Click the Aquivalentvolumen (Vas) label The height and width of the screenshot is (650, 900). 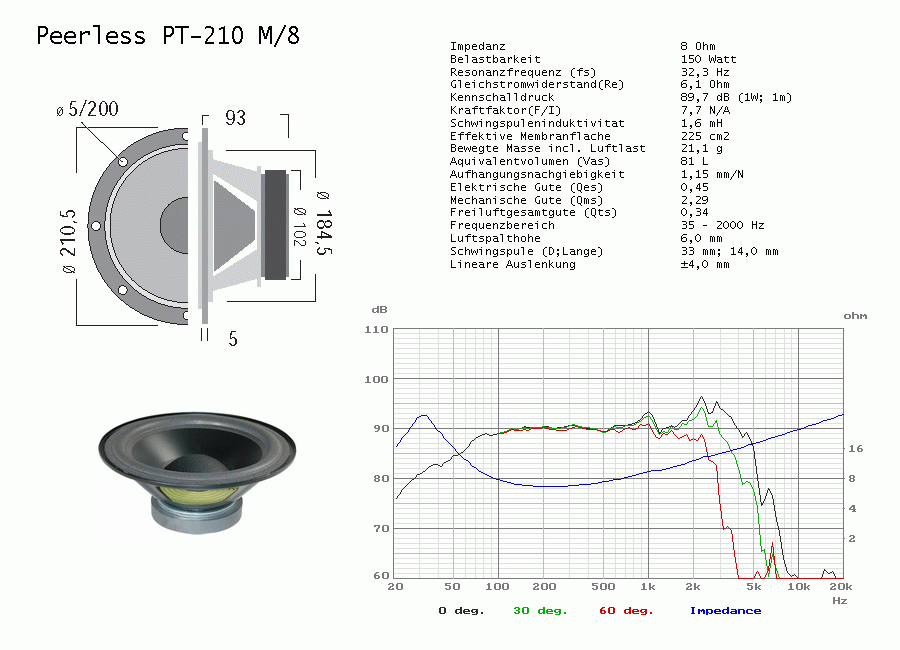[x=515, y=161]
